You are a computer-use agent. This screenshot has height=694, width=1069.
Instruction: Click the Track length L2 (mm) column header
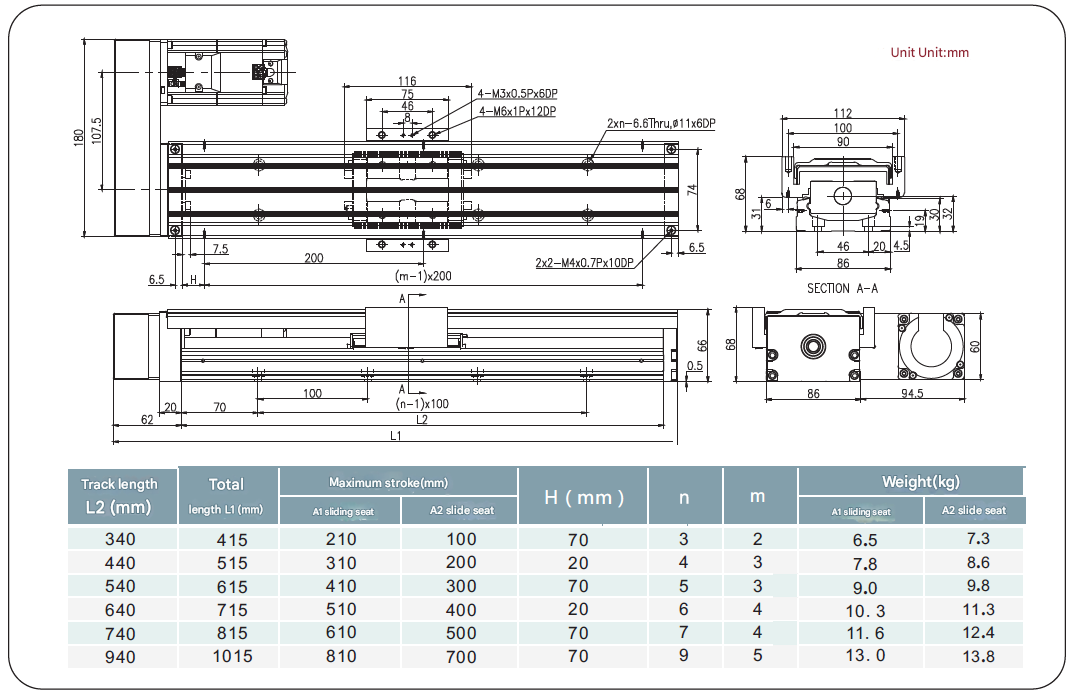pyautogui.click(x=120, y=495)
